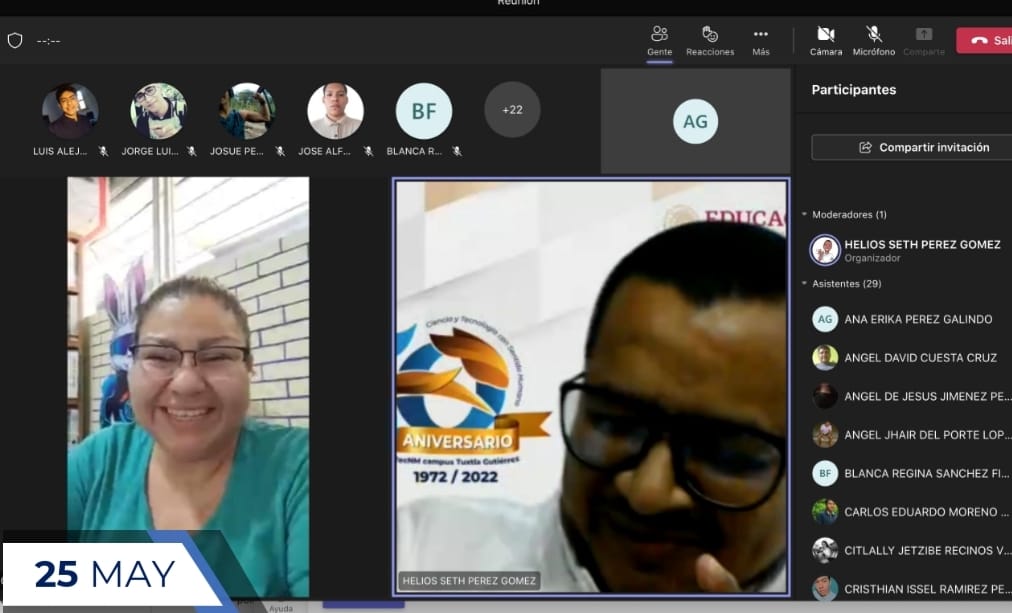The height and width of the screenshot is (613, 1012).
Task: Open the Reacciones menu
Action: click(x=710, y=41)
